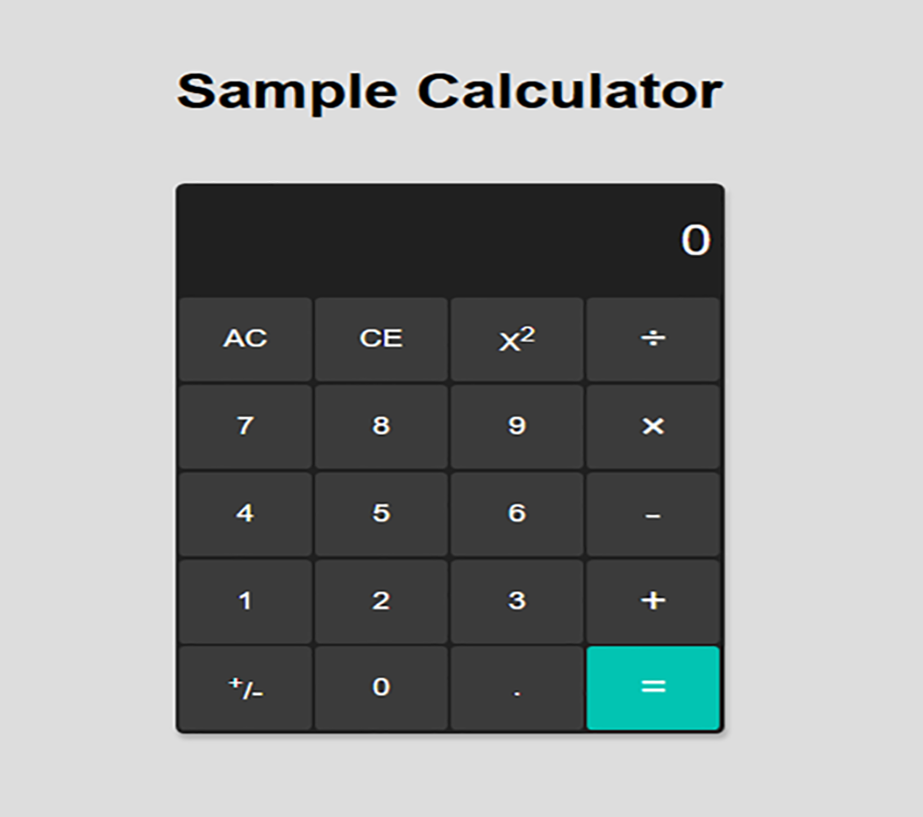This screenshot has height=817, width=923.
Task: Click the digit 5 key
Action: click(x=381, y=514)
